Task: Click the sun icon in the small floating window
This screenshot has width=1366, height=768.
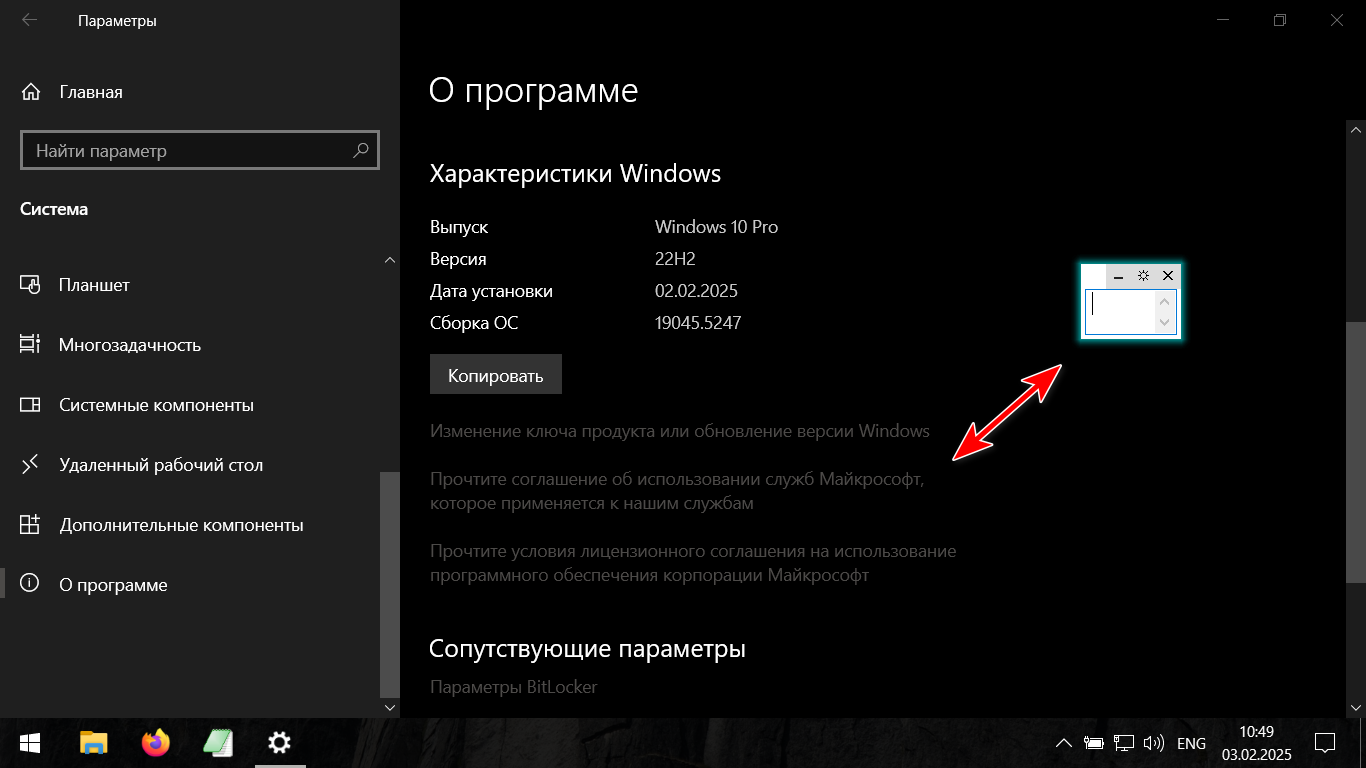Action: (x=1143, y=275)
